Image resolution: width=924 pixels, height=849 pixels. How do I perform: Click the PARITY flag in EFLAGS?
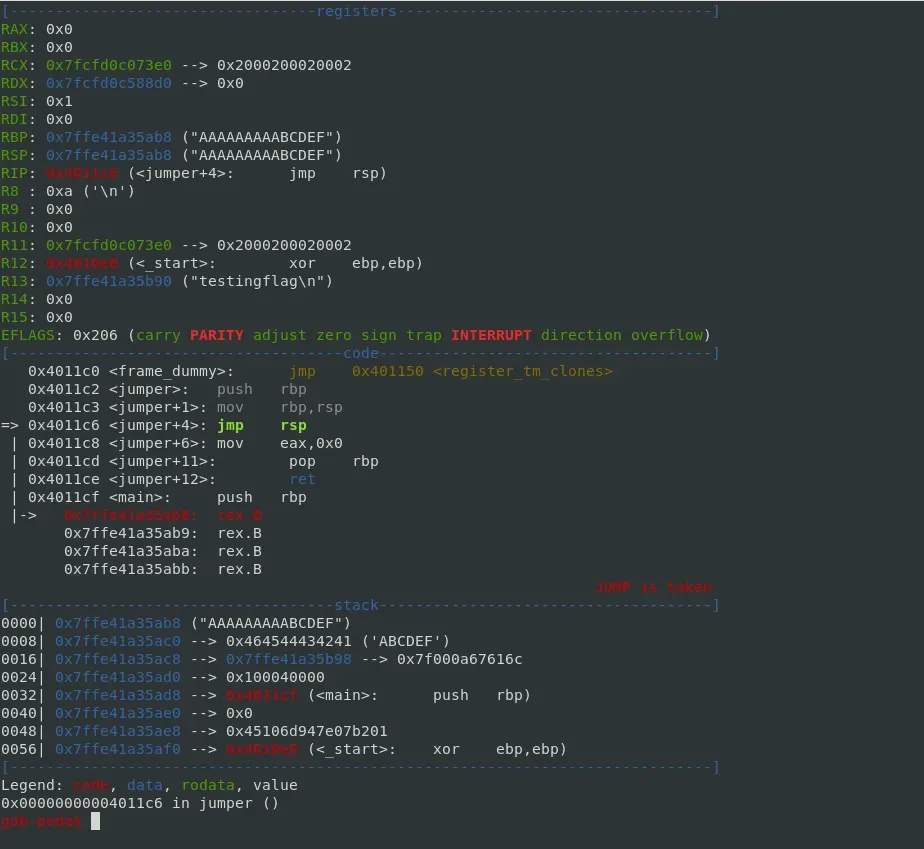point(217,335)
